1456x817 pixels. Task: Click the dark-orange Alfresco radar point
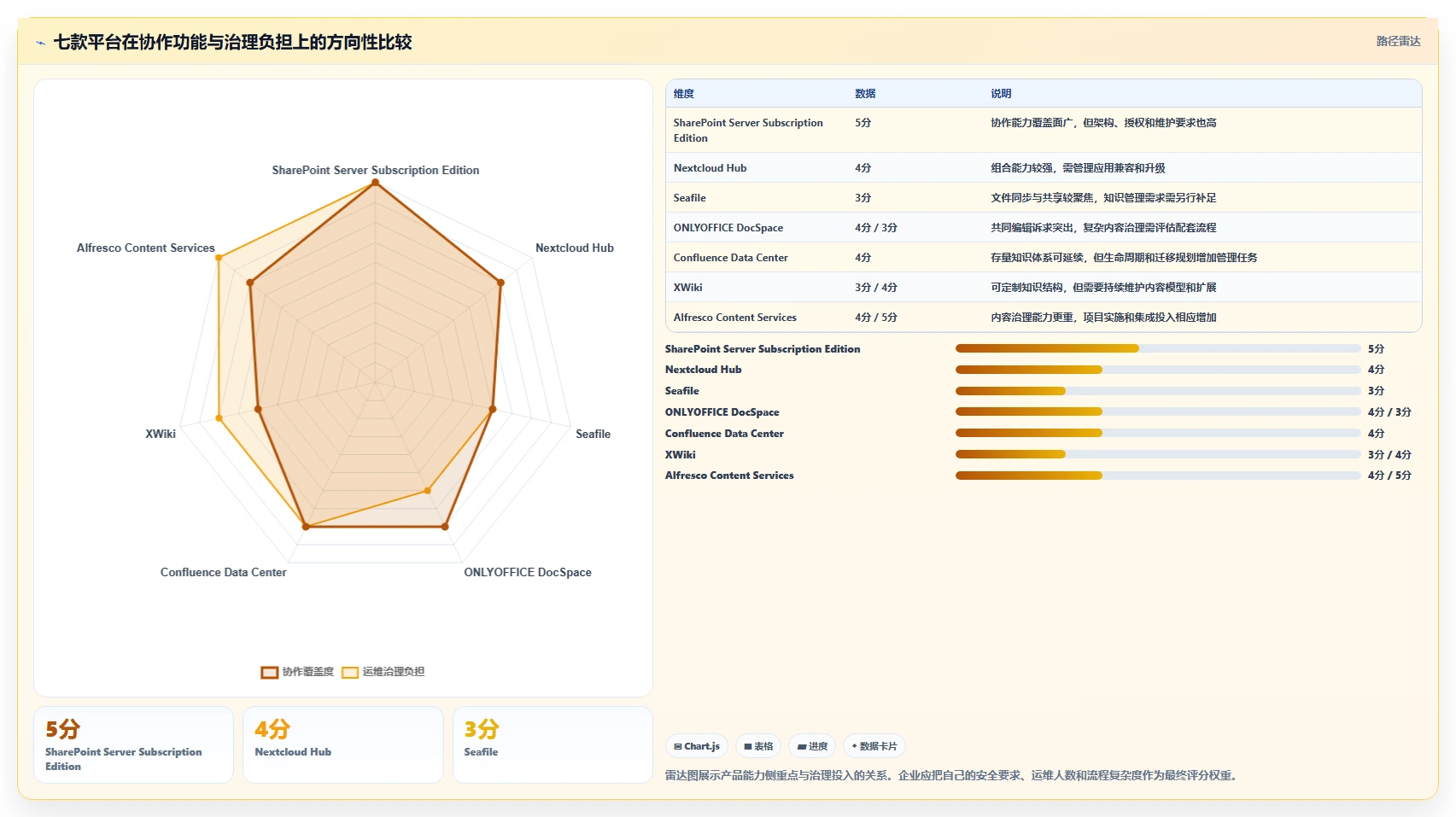[x=250, y=283]
